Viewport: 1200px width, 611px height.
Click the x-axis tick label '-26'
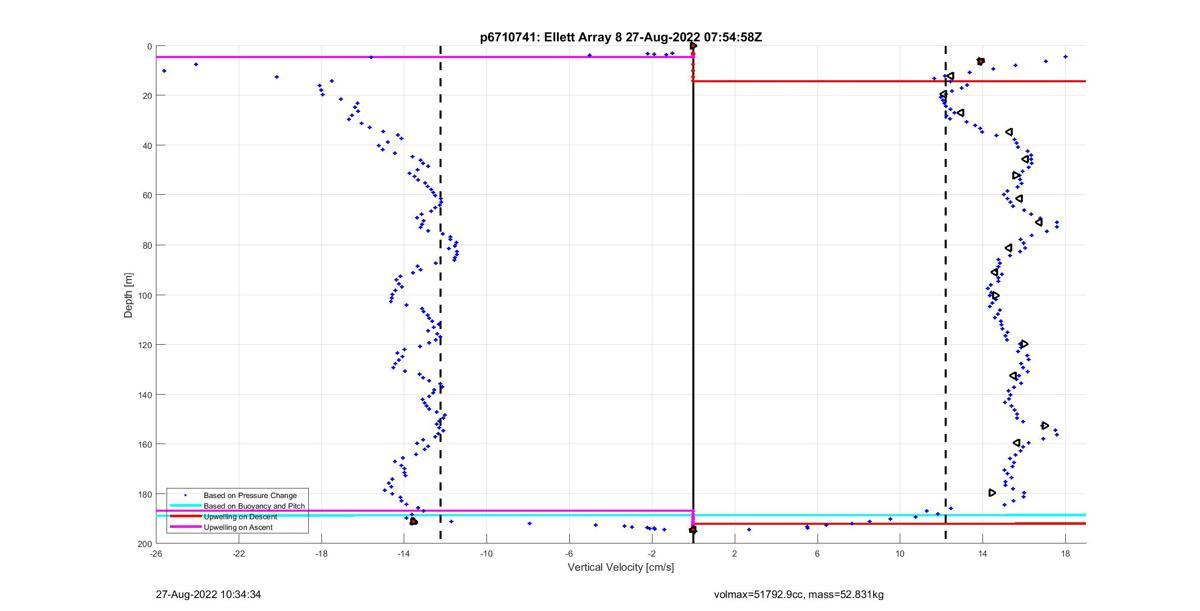[x=156, y=554]
